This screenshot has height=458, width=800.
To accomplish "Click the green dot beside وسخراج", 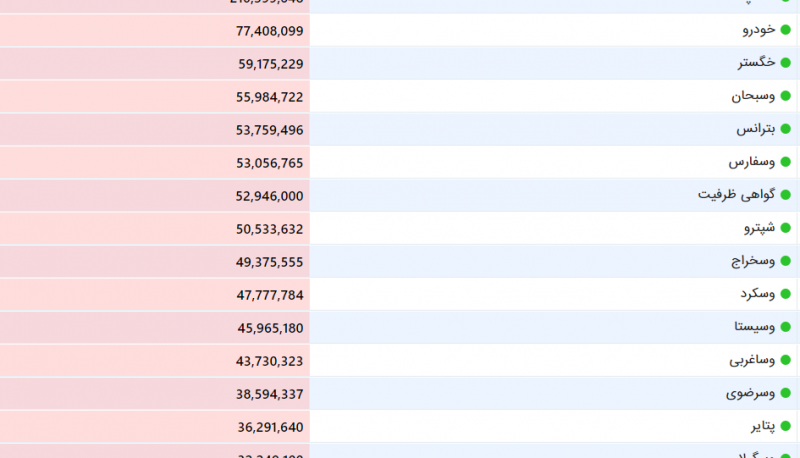I will (786, 261).
